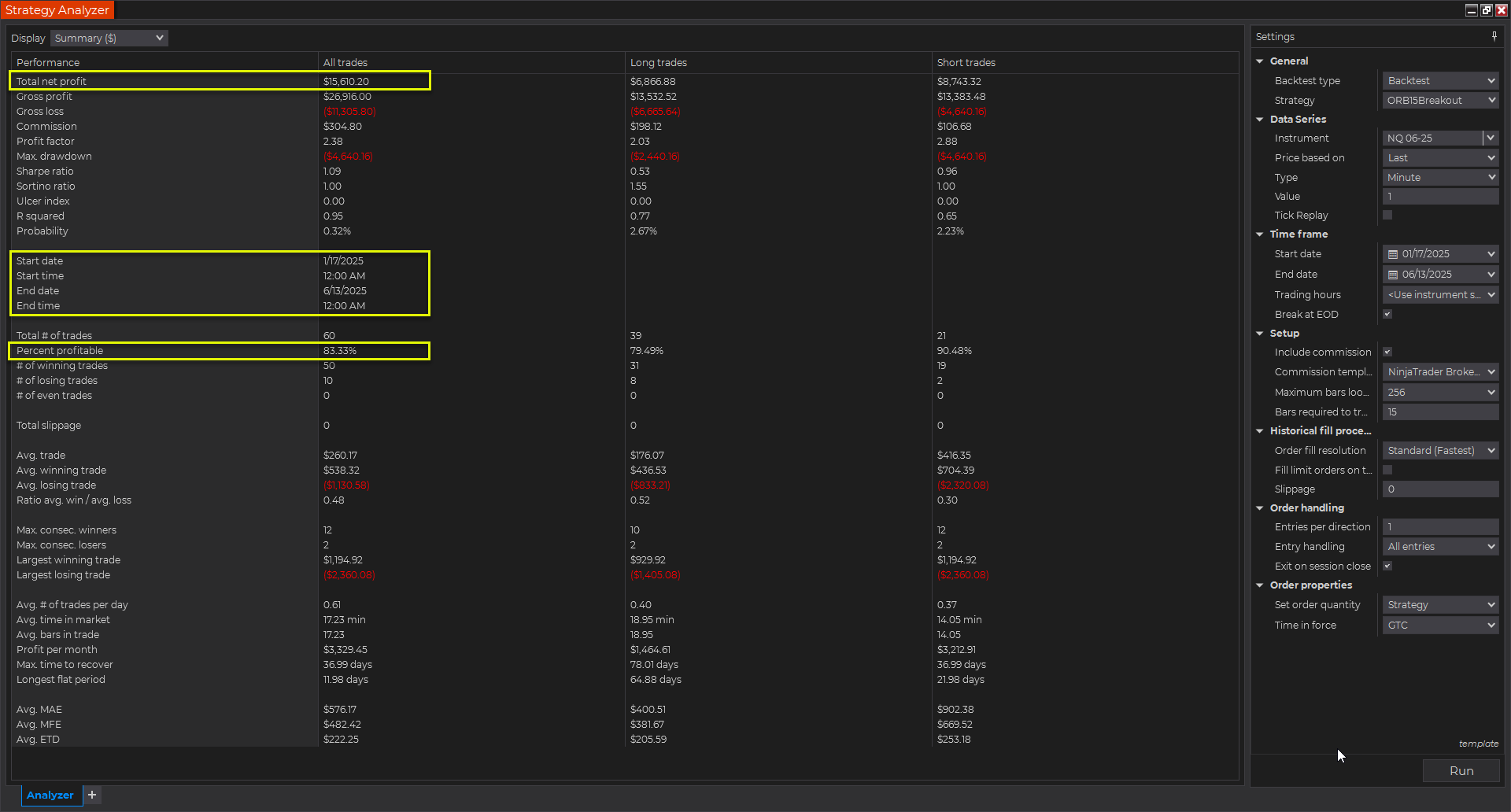The image size is (1511, 812).
Task: Disable Include commission checkbox
Action: [1387, 352]
